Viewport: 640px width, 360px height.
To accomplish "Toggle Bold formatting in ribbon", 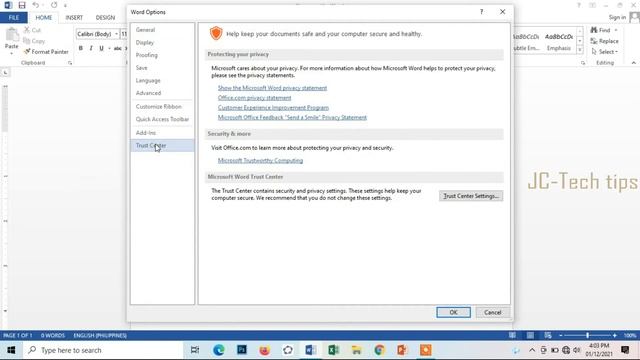I will click(80, 48).
